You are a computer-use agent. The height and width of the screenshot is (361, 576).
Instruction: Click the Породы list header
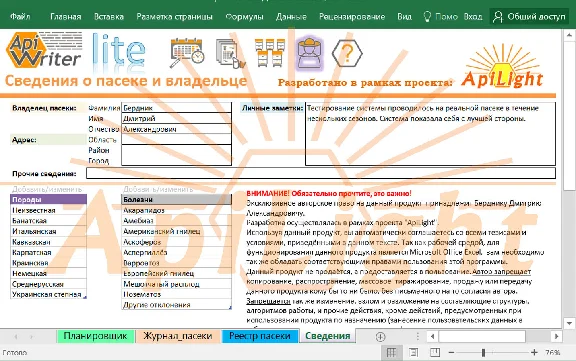[48, 199]
